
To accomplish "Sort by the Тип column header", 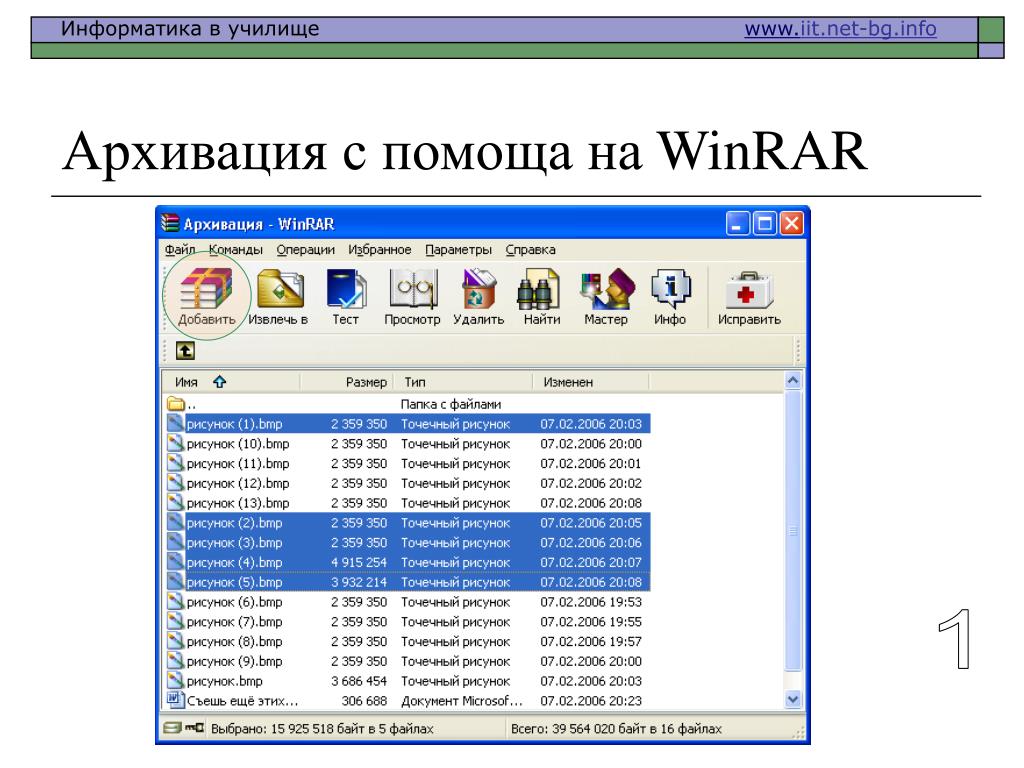I will (x=462, y=382).
